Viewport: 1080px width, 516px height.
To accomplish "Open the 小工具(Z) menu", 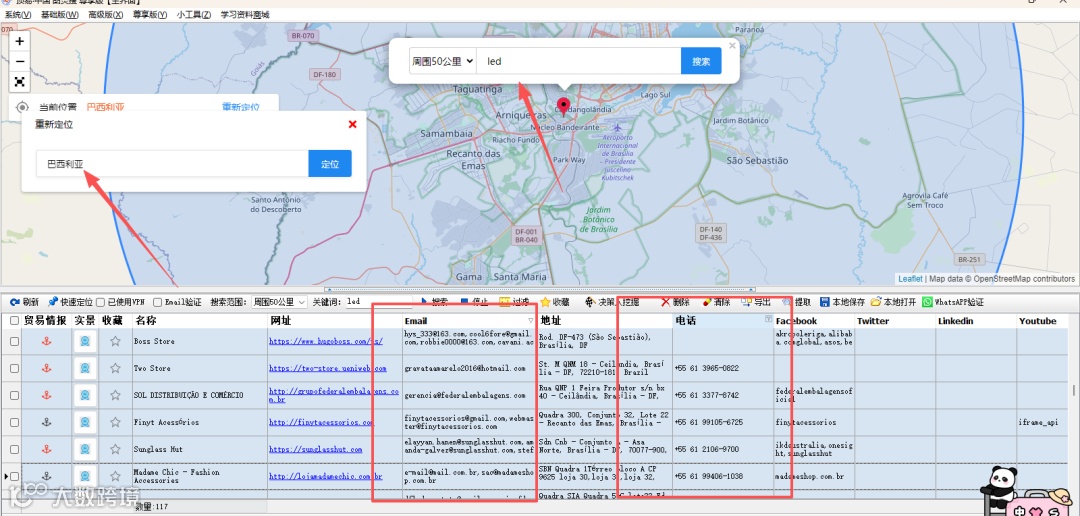I will 194,14.
